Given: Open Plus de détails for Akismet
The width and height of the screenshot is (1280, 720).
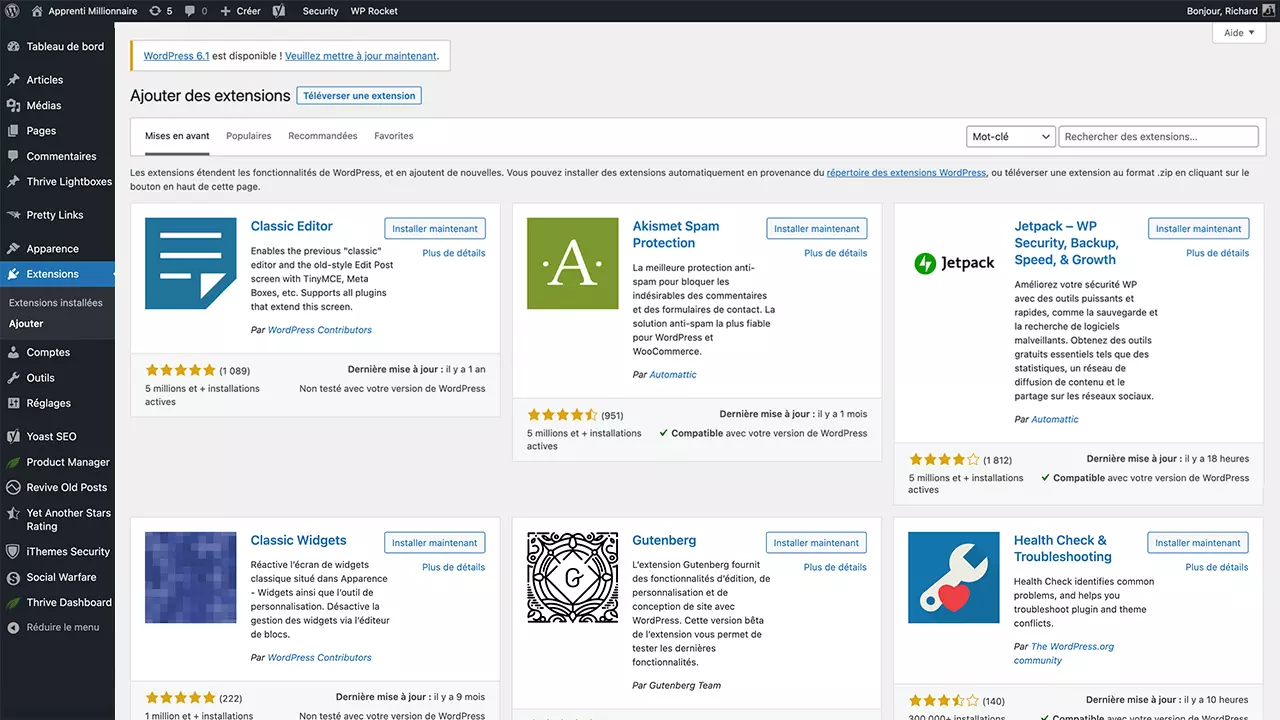Looking at the screenshot, I should tap(836, 253).
